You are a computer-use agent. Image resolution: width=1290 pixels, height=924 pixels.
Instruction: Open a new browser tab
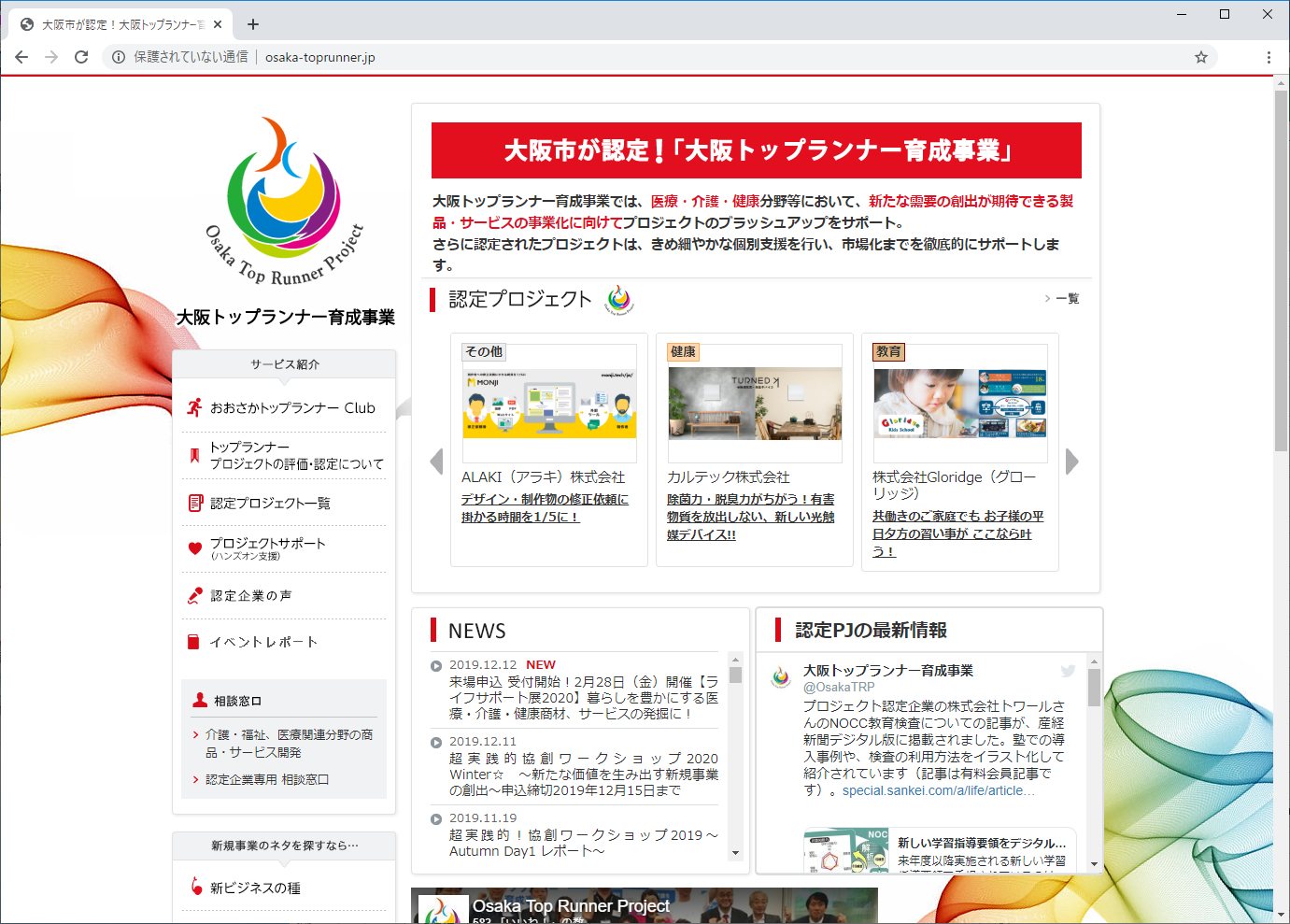click(x=253, y=24)
